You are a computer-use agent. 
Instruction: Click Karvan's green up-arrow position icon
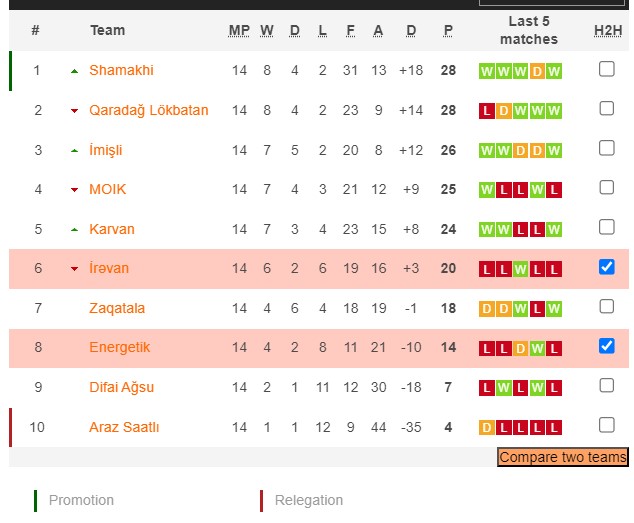pos(74,230)
